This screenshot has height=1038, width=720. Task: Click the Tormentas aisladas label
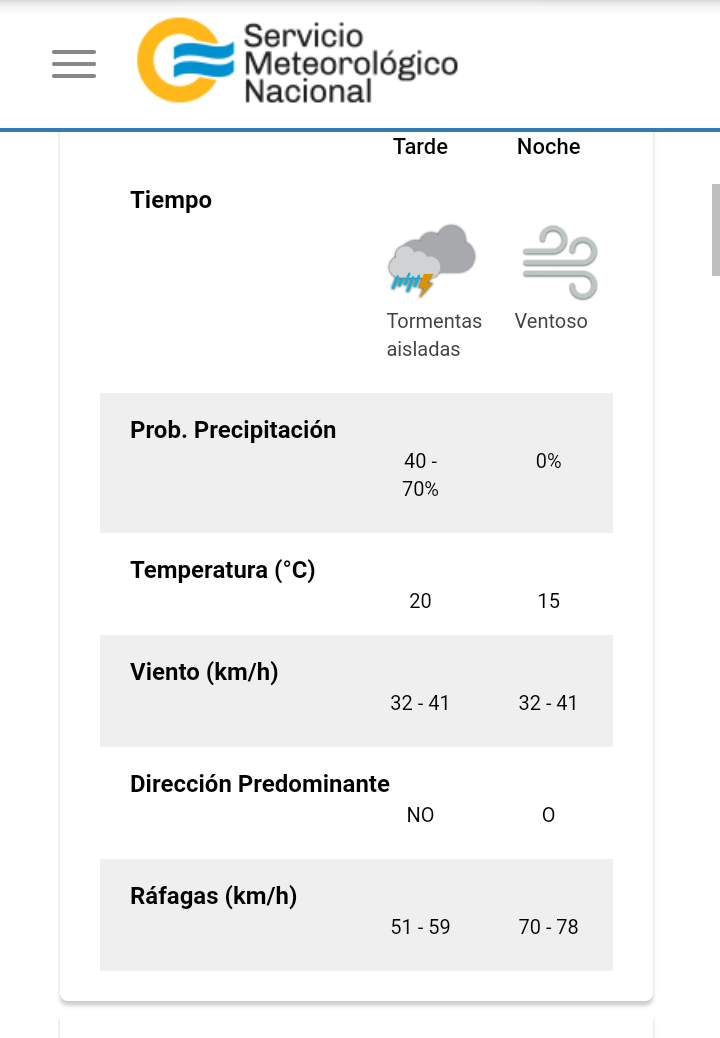[434, 335]
